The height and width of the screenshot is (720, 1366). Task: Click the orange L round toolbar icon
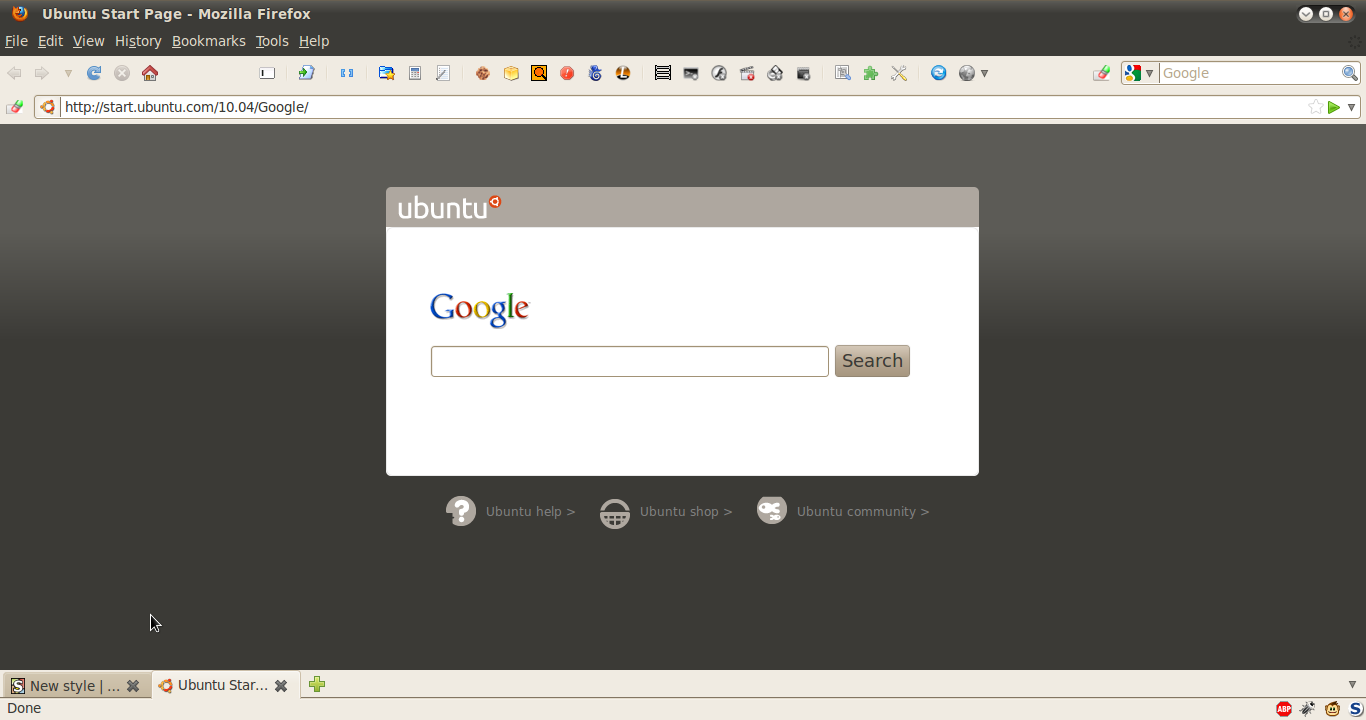click(x=623, y=73)
